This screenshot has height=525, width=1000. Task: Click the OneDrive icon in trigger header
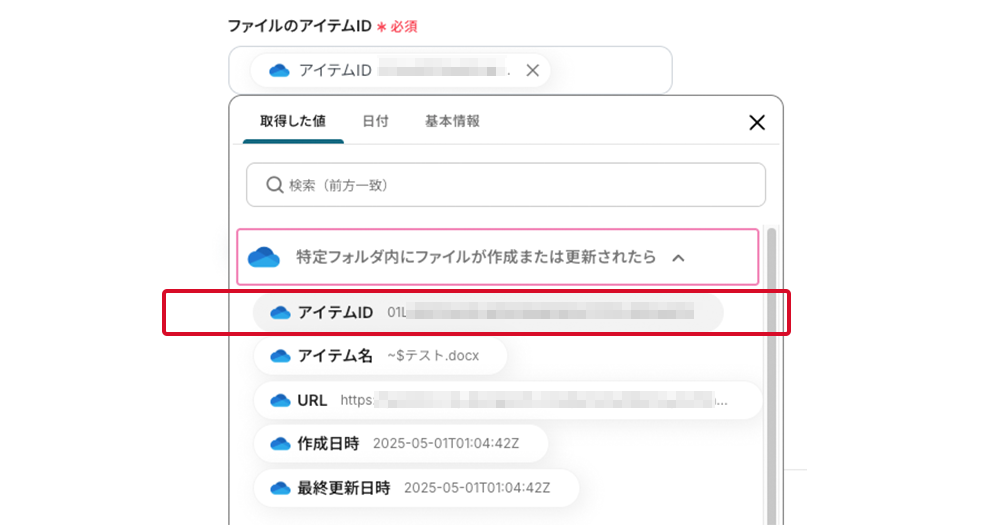[264, 257]
